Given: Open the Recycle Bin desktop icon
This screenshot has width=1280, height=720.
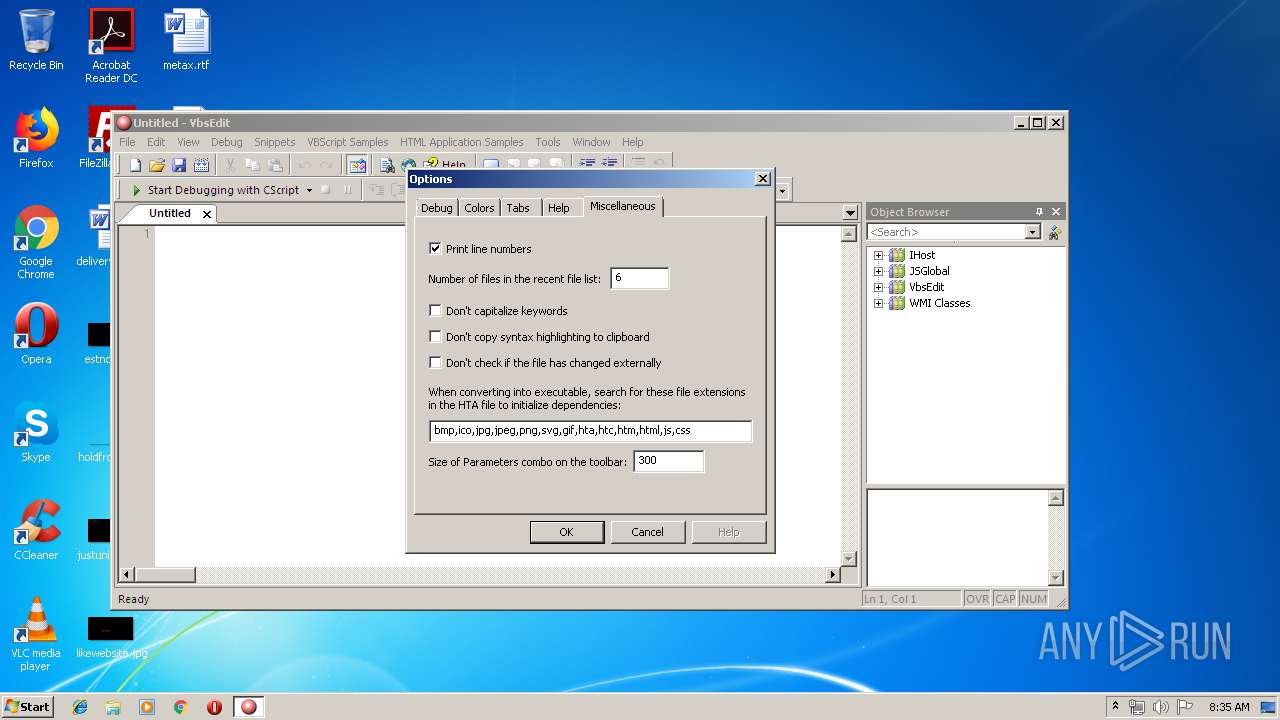Looking at the screenshot, I should 36,40.
